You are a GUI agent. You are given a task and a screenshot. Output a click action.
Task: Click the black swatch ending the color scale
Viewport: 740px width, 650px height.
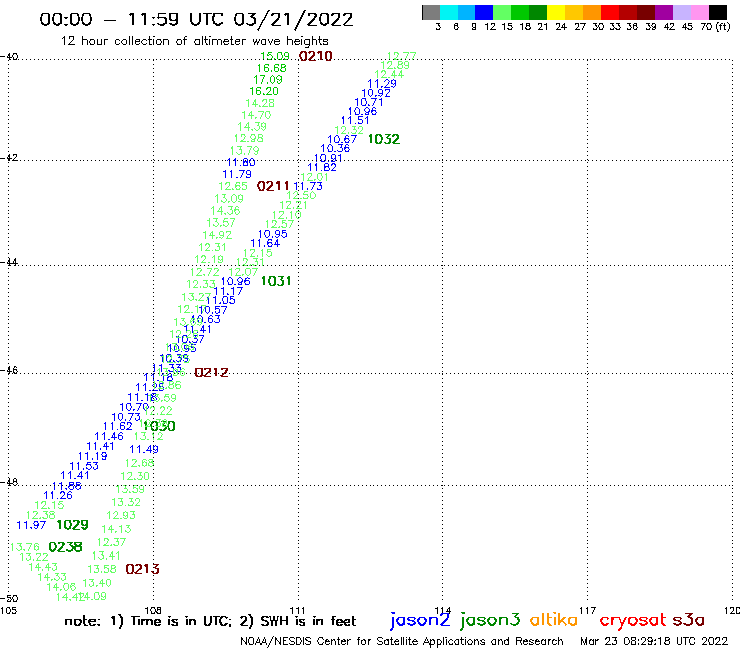pyautogui.click(x=717, y=13)
